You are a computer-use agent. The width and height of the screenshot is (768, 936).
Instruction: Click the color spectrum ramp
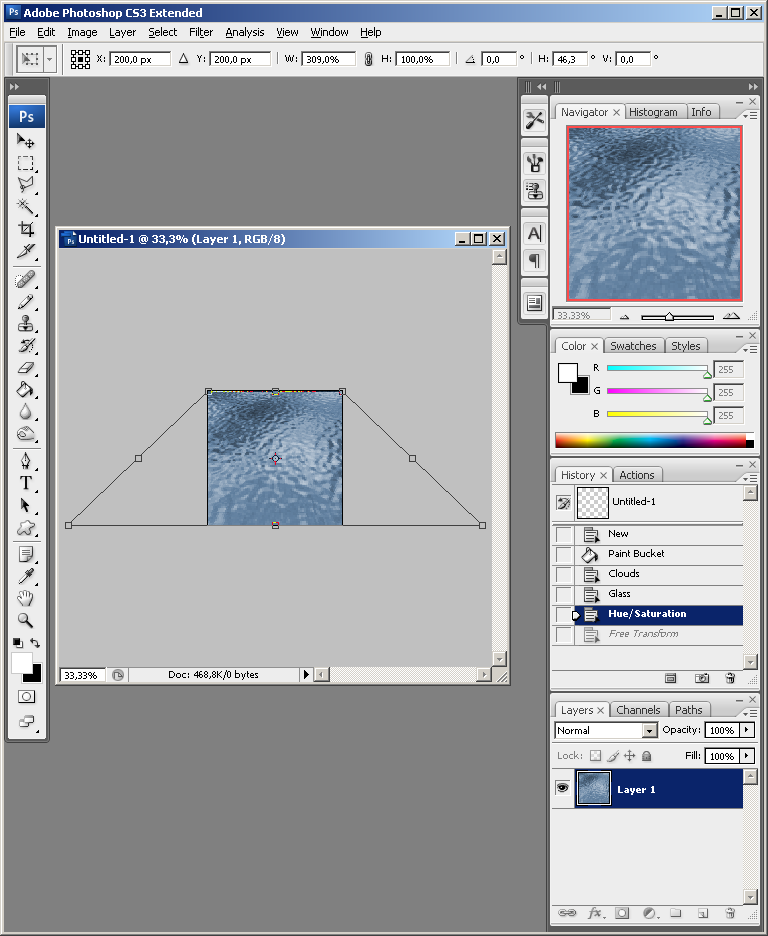tap(654, 441)
